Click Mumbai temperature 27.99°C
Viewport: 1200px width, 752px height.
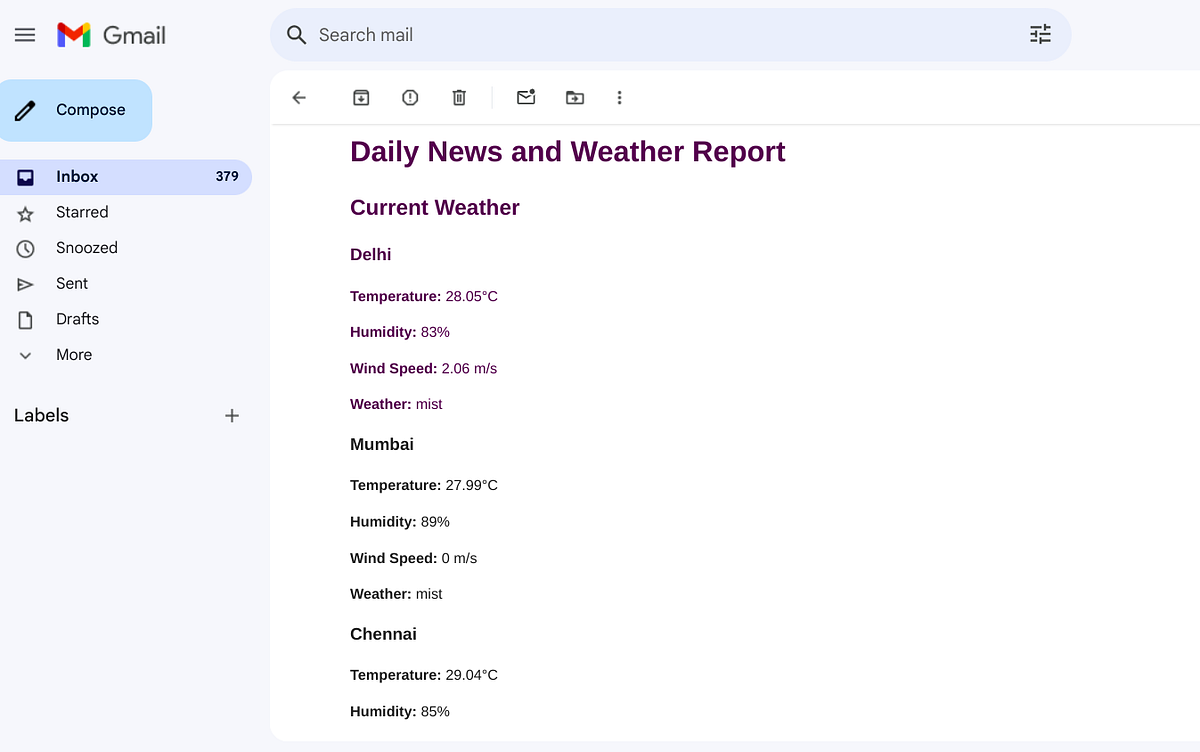(x=472, y=485)
